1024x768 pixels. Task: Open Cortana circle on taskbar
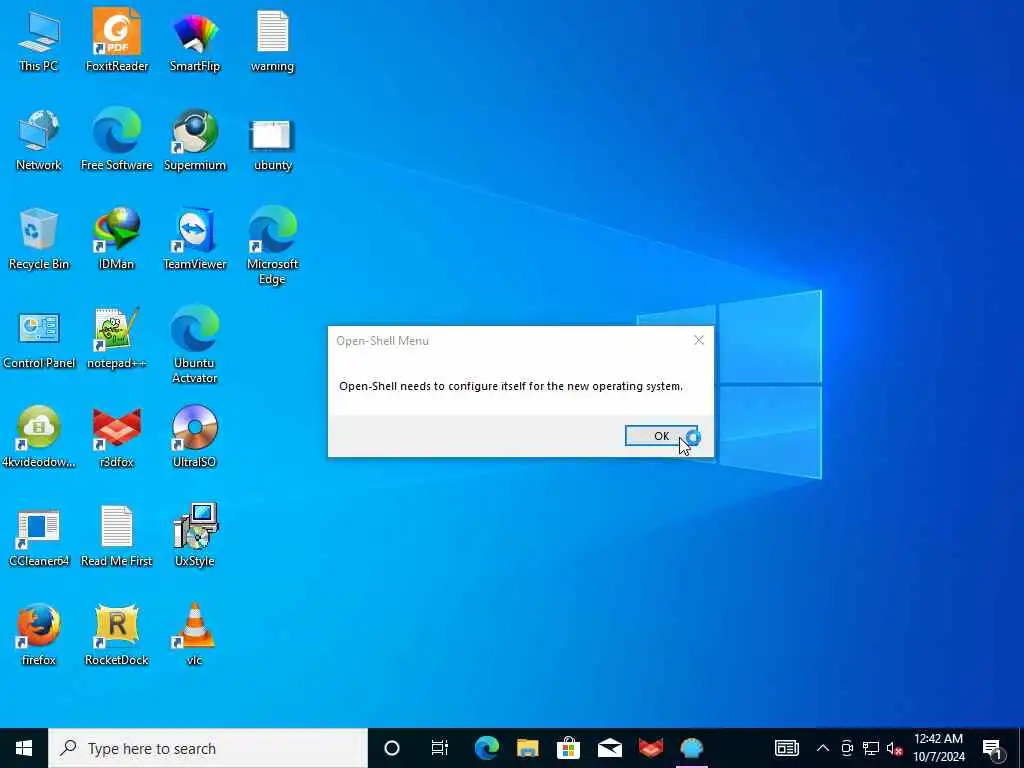(x=392, y=748)
